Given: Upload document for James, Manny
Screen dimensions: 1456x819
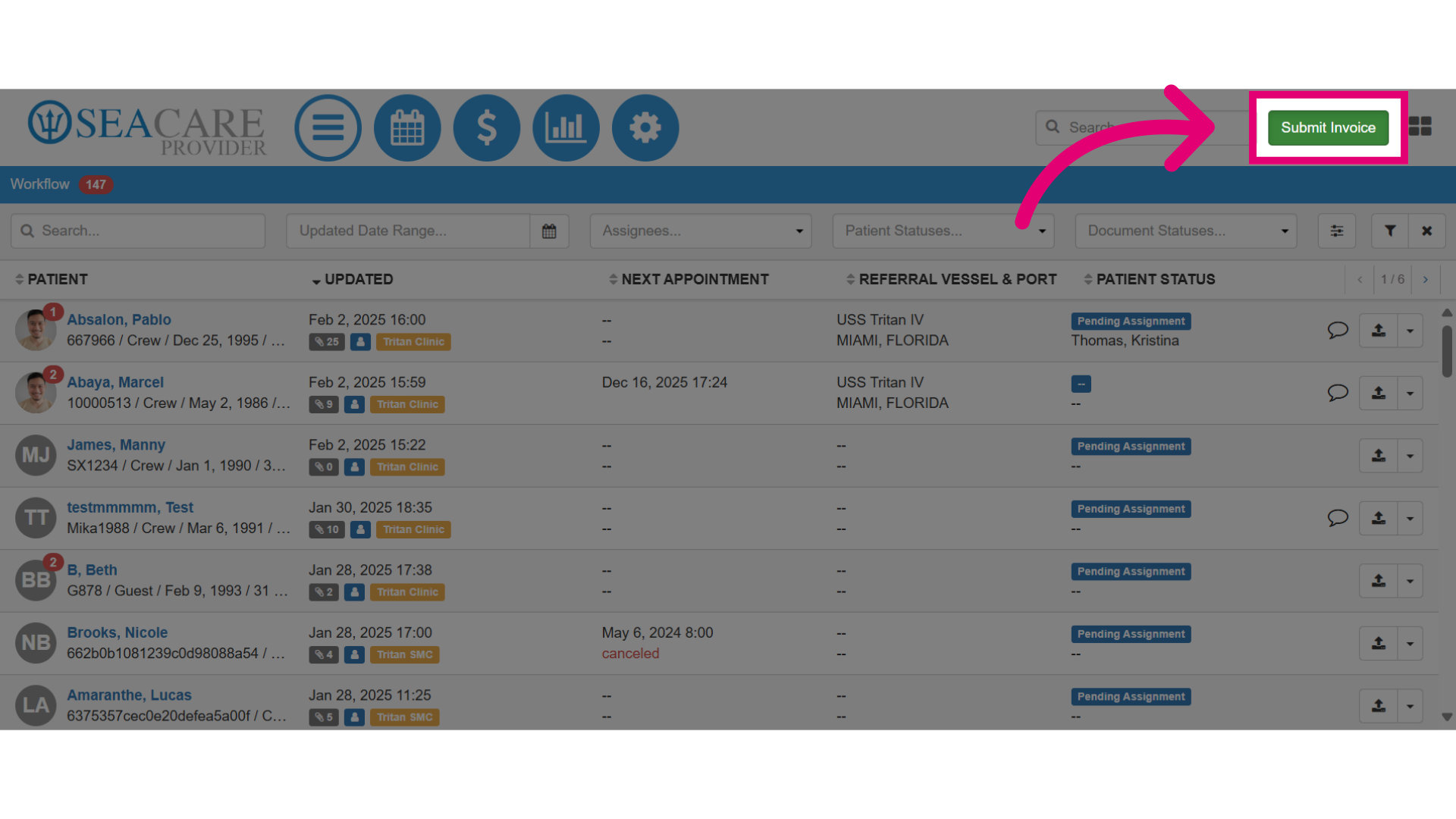Looking at the screenshot, I should point(1379,456).
